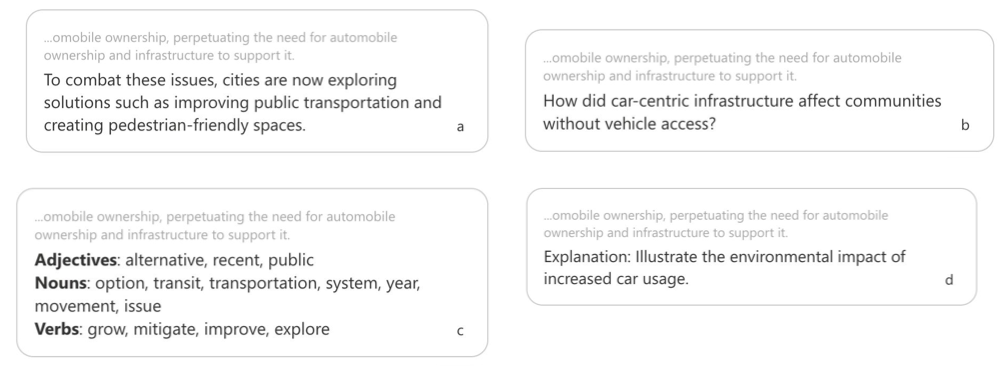Click the "increased car usage." line

pyautogui.click(x=616, y=279)
